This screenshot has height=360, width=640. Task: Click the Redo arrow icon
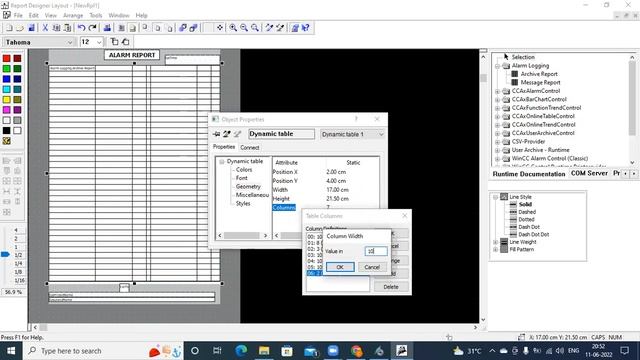93,28
